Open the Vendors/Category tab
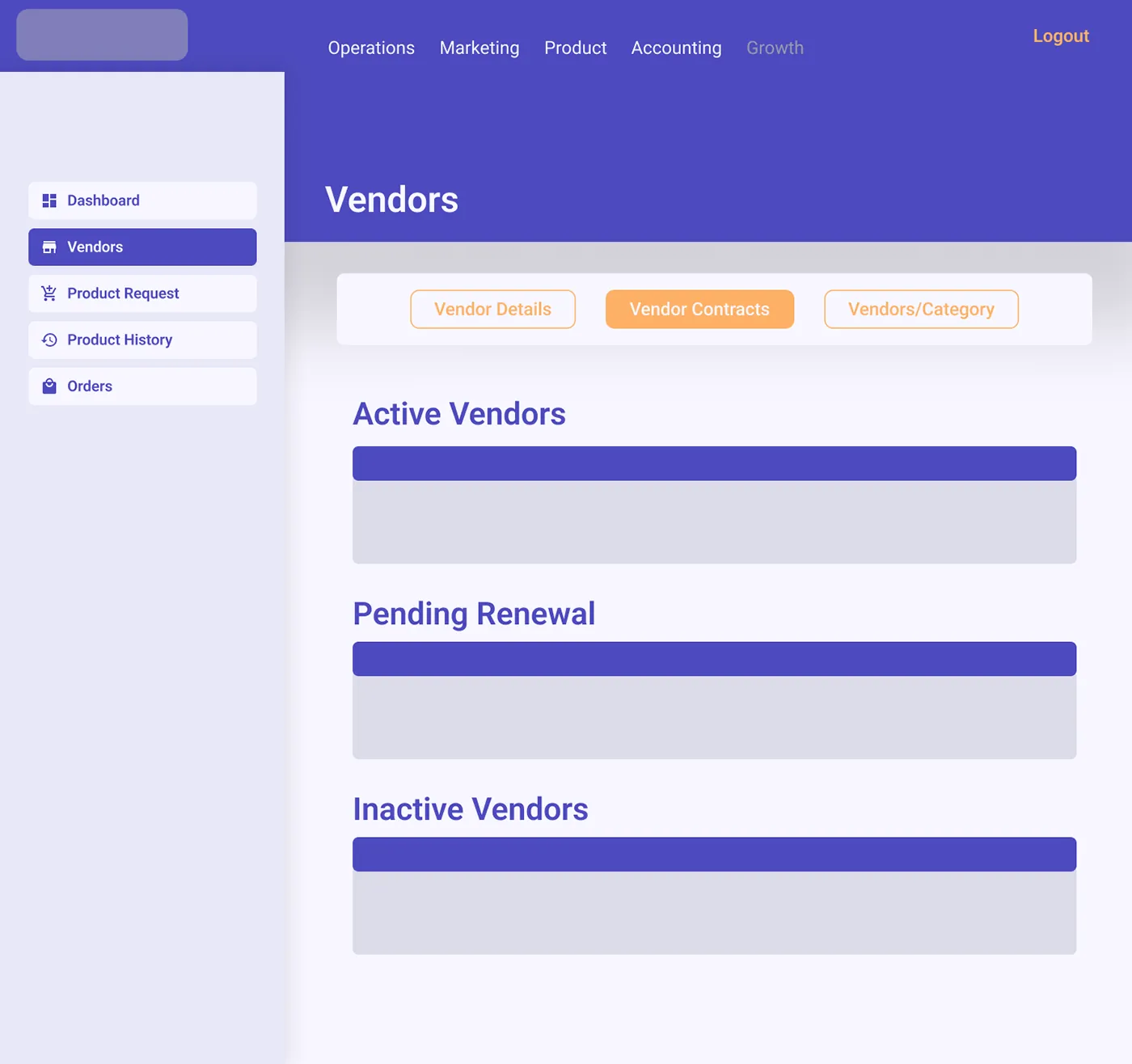This screenshot has width=1132, height=1064. (921, 310)
